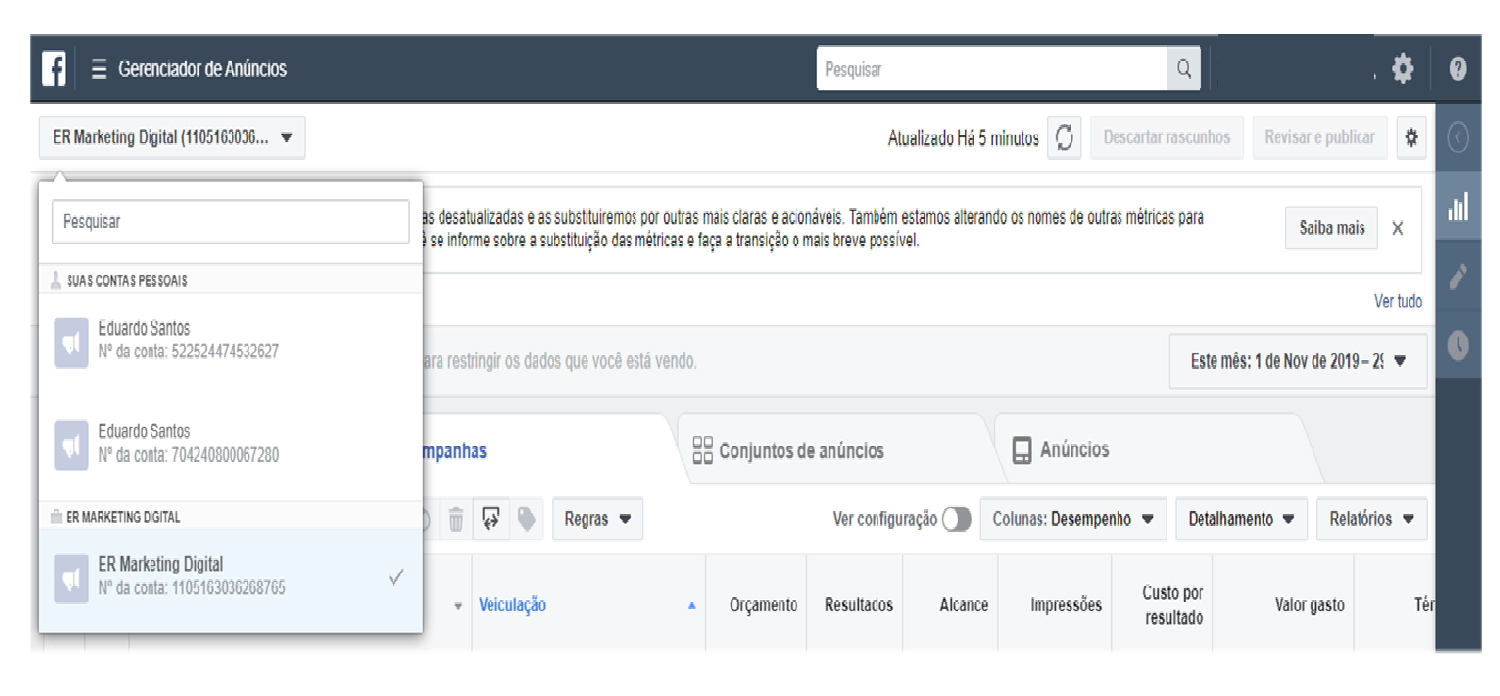This screenshot has width=1500, height=696.
Task: Click the magnifier search icon in top bar
Action: pyautogui.click(x=1183, y=69)
